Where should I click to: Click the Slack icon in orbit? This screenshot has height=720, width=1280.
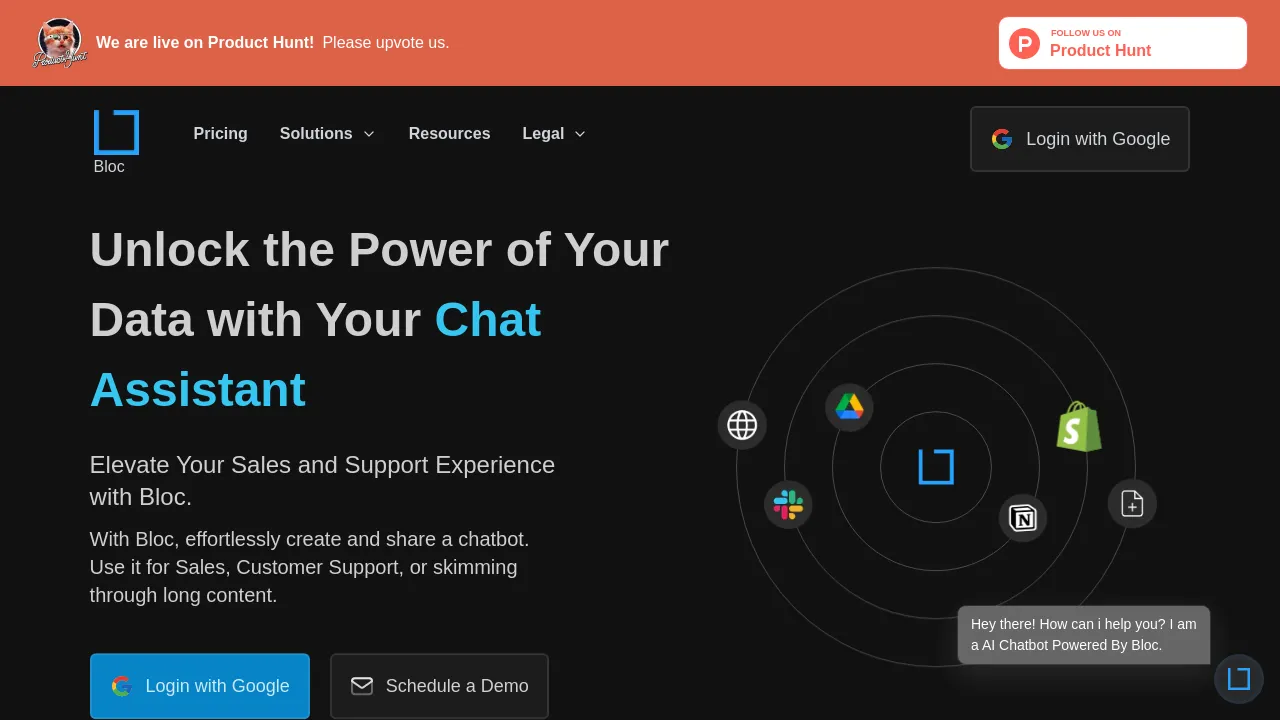[788, 505]
